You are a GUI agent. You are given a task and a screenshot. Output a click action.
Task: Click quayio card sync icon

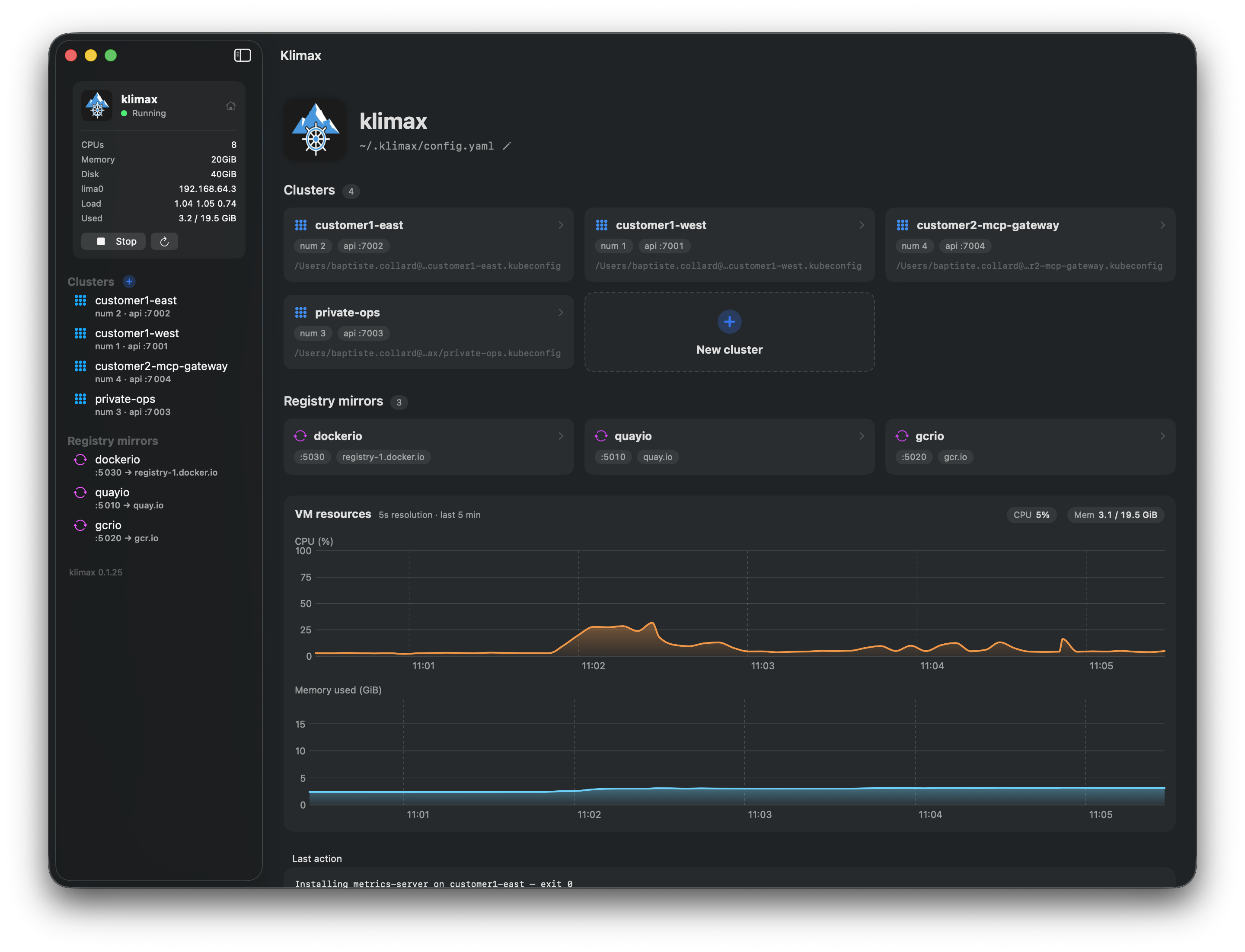pyautogui.click(x=601, y=436)
